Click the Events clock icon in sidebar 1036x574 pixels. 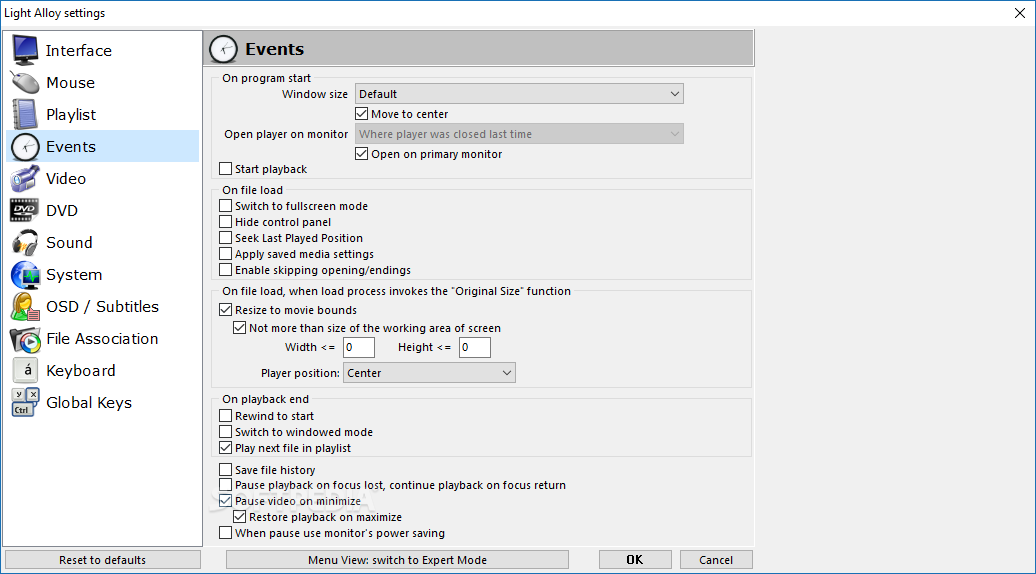pyautogui.click(x=25, y=147)
